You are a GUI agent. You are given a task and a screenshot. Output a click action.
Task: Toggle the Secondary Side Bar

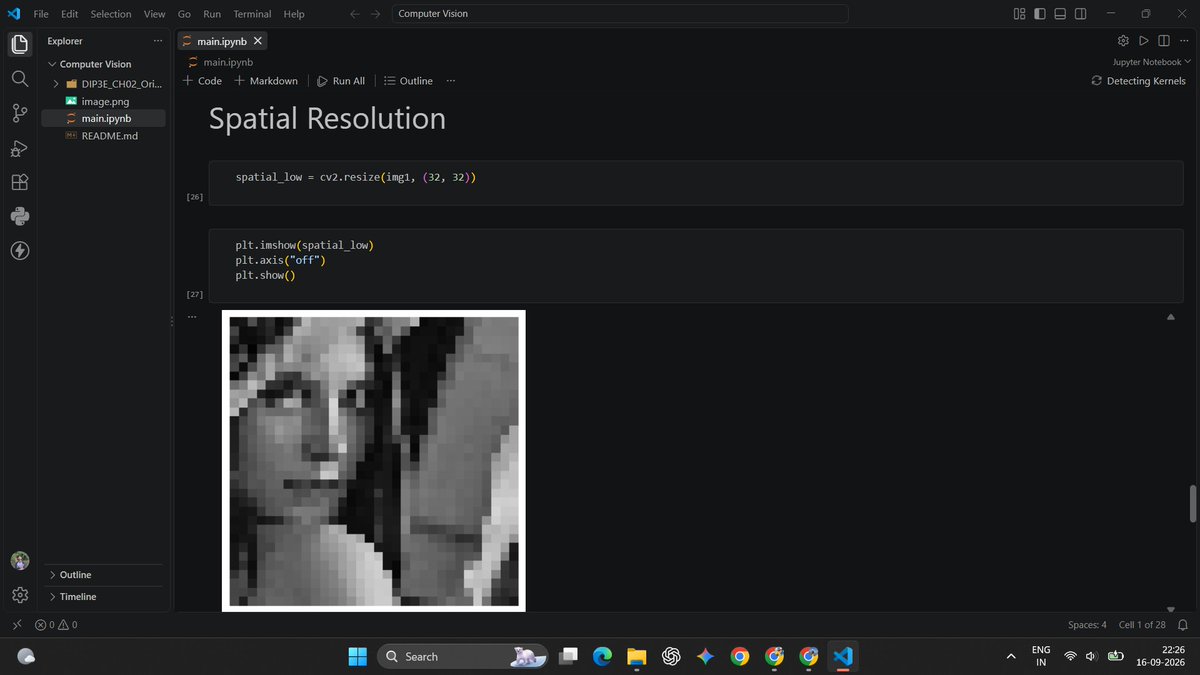coord(1081,14)
